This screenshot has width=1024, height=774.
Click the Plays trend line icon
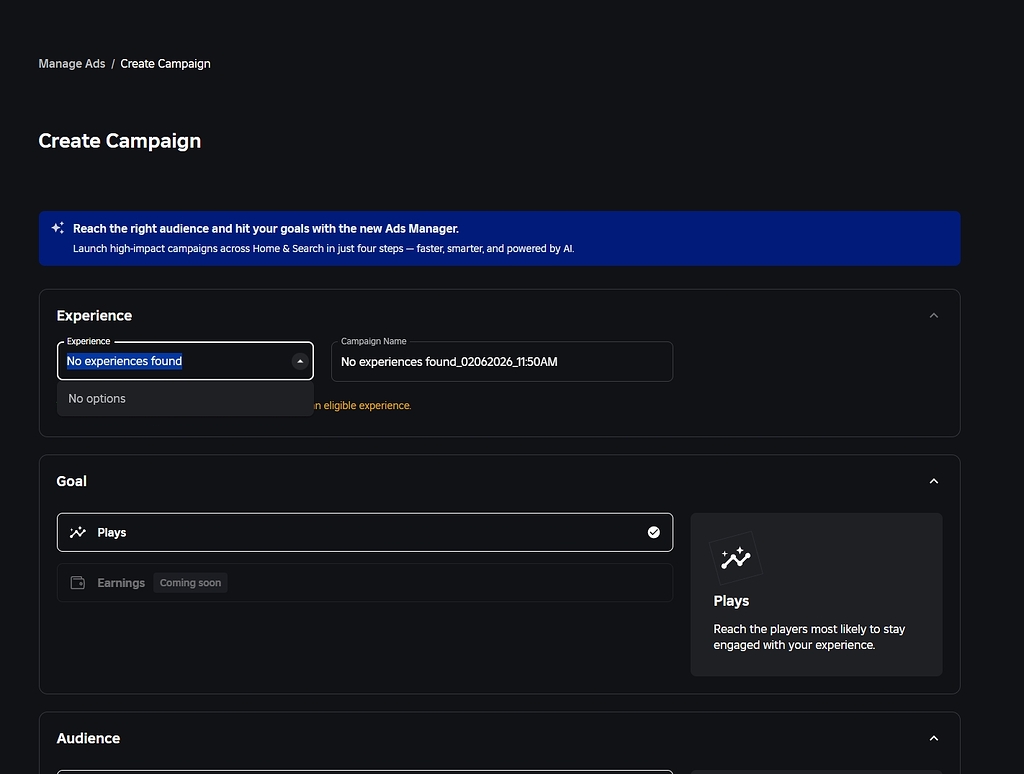(78, 532)
